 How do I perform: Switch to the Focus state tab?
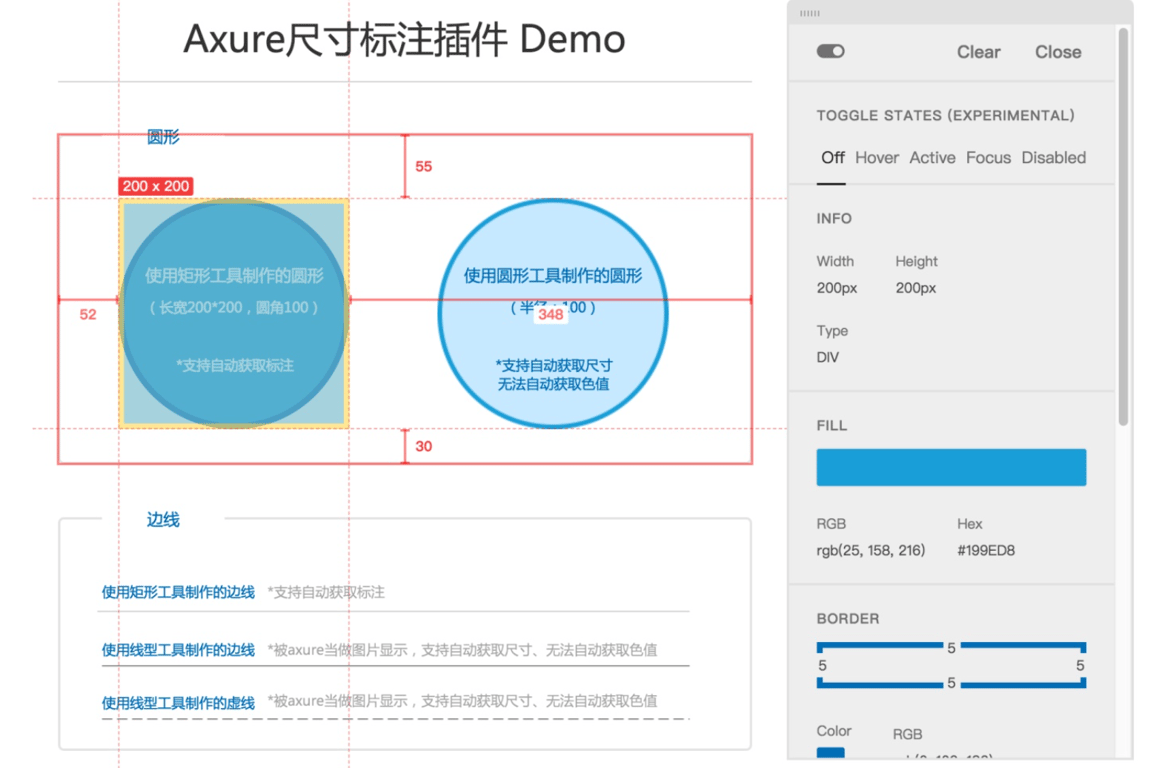(x=988, y=157)
